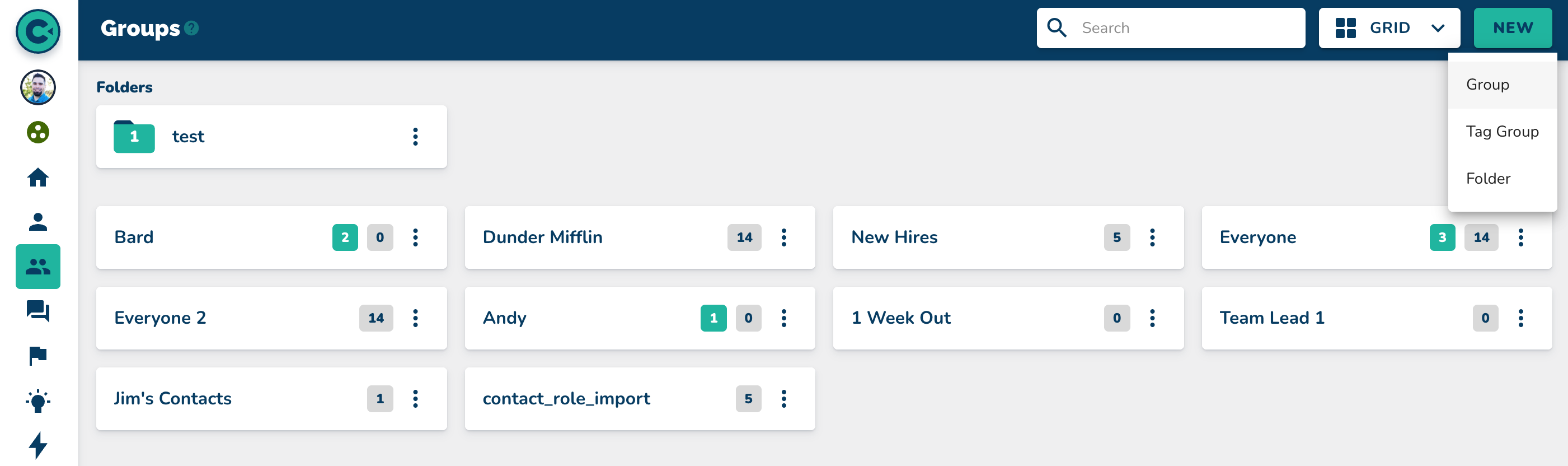Open three-dot menu for New Hires group
The height and width of the screenshot is (466, 1568).
tap(1152, 237)
